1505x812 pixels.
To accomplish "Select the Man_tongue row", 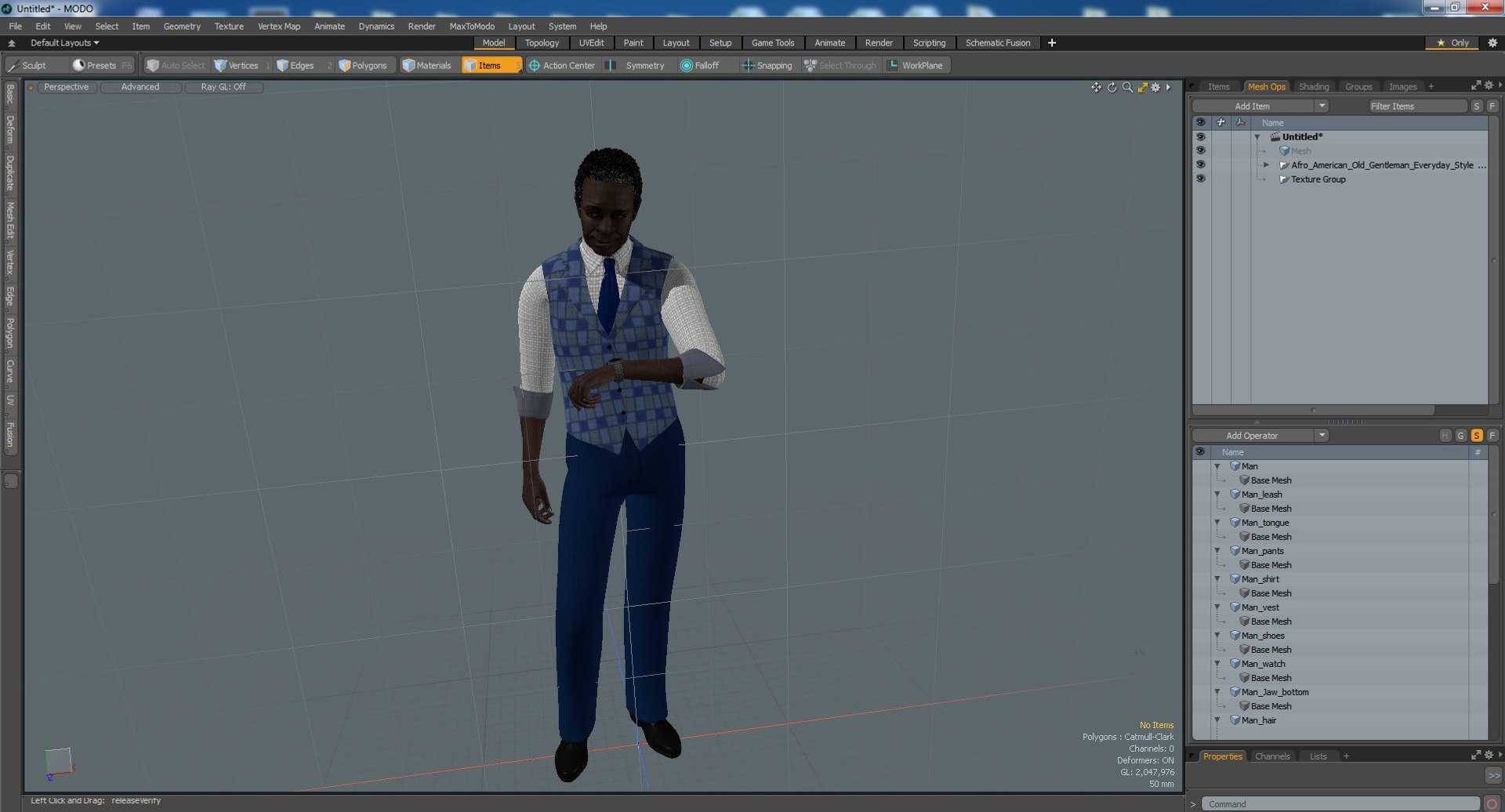I will (1340, 523).
